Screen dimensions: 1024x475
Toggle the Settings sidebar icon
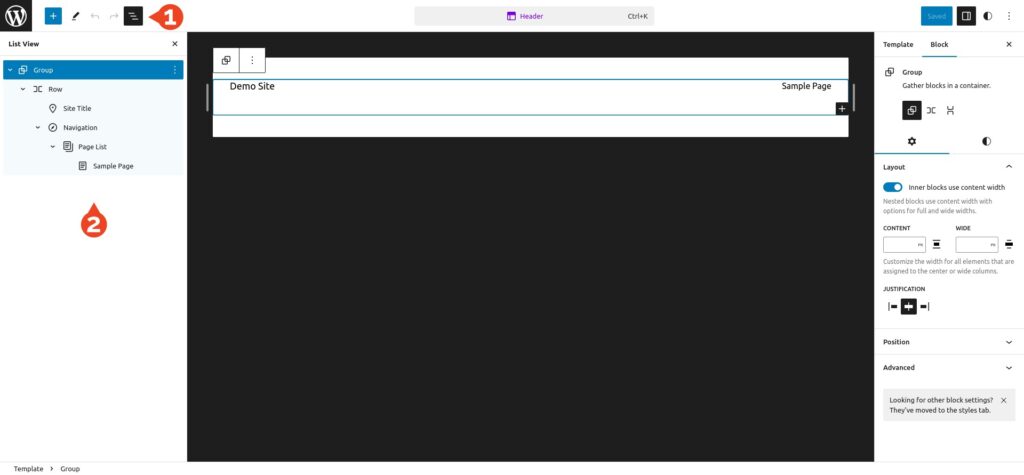[x=966, y=16]
